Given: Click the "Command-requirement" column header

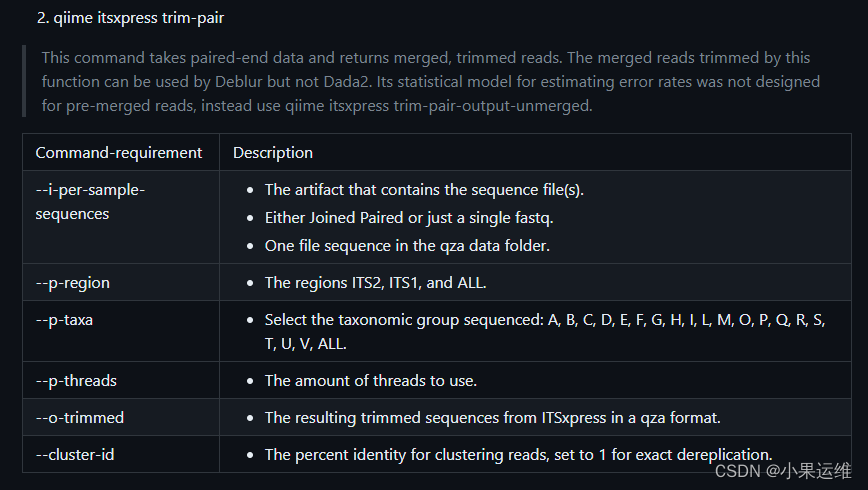Looking at the screenshot, I should click(x=119, y=153).
